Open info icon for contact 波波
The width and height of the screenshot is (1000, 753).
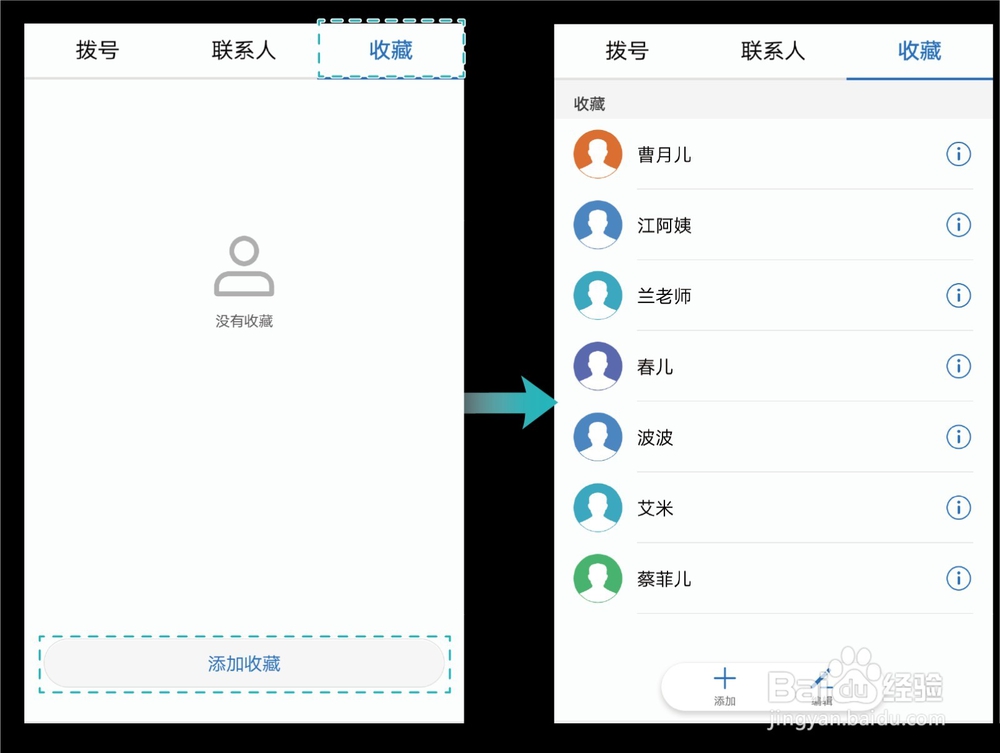click(958, 437)
